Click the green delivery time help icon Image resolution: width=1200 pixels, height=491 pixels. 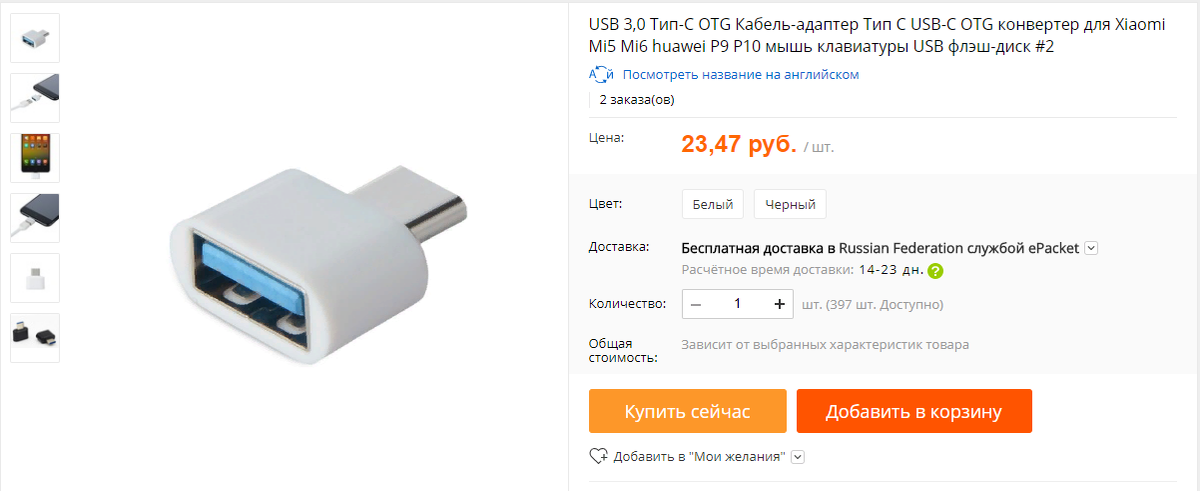click(x=936, y=271)
